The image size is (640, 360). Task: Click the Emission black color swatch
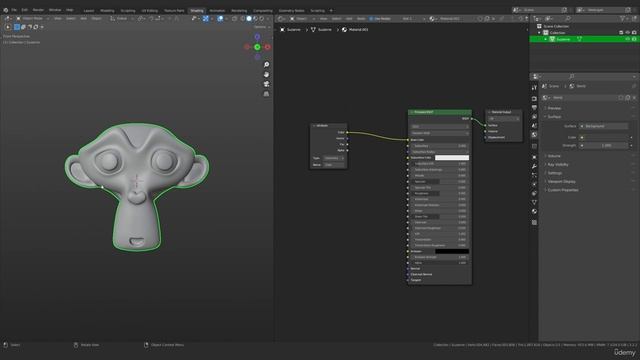point(452,251)
